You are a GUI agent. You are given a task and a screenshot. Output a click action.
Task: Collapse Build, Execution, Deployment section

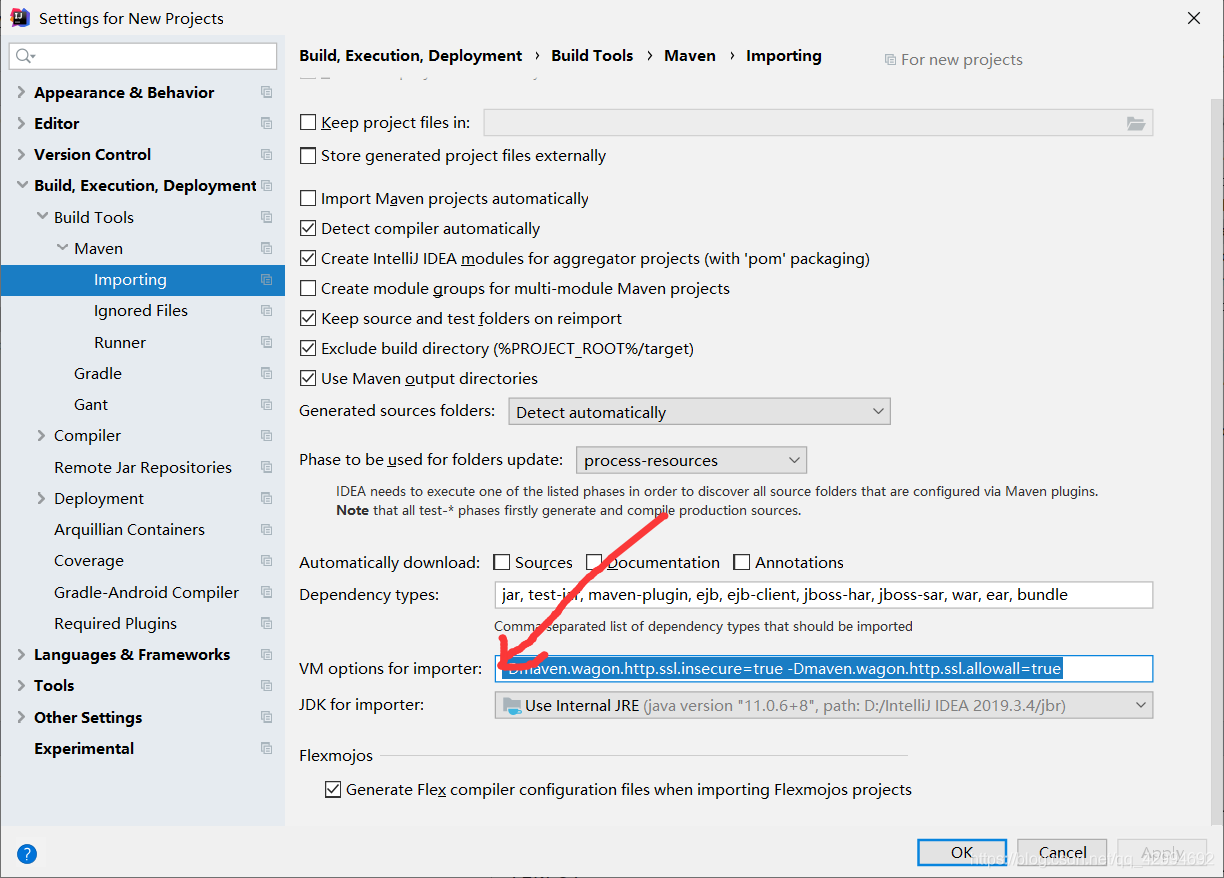click(21, 185)
